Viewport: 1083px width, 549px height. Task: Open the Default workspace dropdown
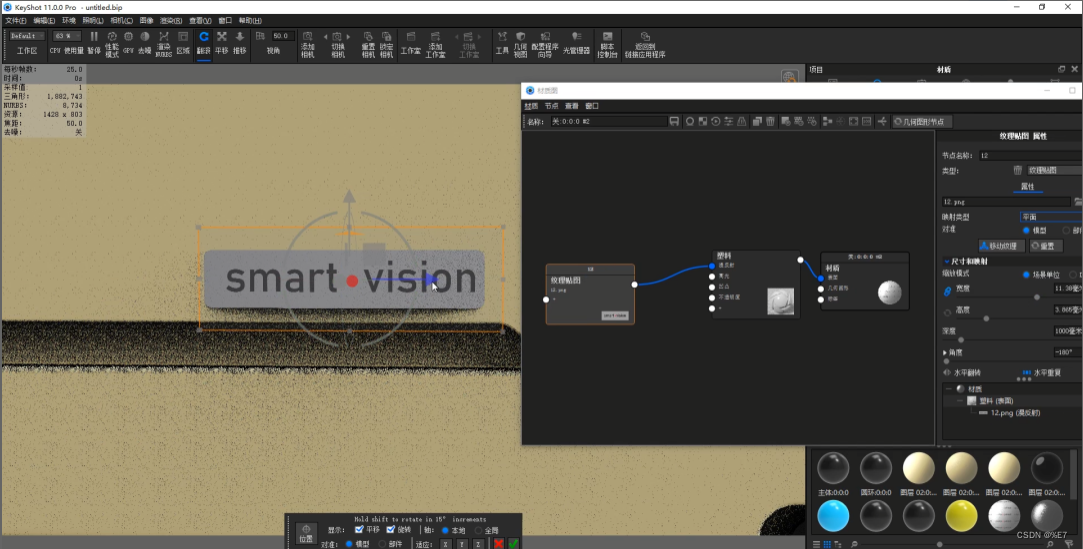pos(27,36)
